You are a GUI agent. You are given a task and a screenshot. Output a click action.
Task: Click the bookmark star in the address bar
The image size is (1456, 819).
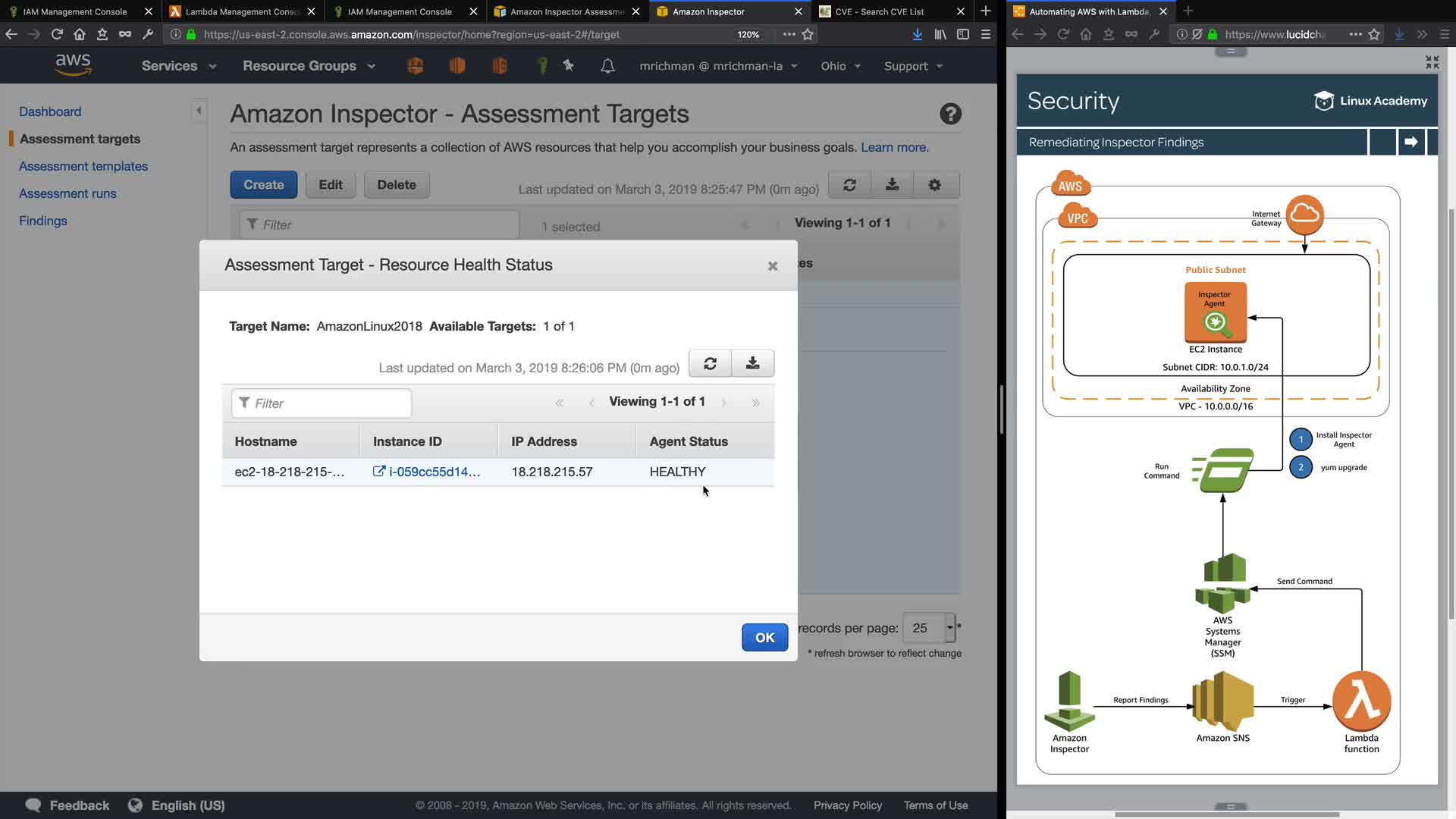(x=808, y=34)
